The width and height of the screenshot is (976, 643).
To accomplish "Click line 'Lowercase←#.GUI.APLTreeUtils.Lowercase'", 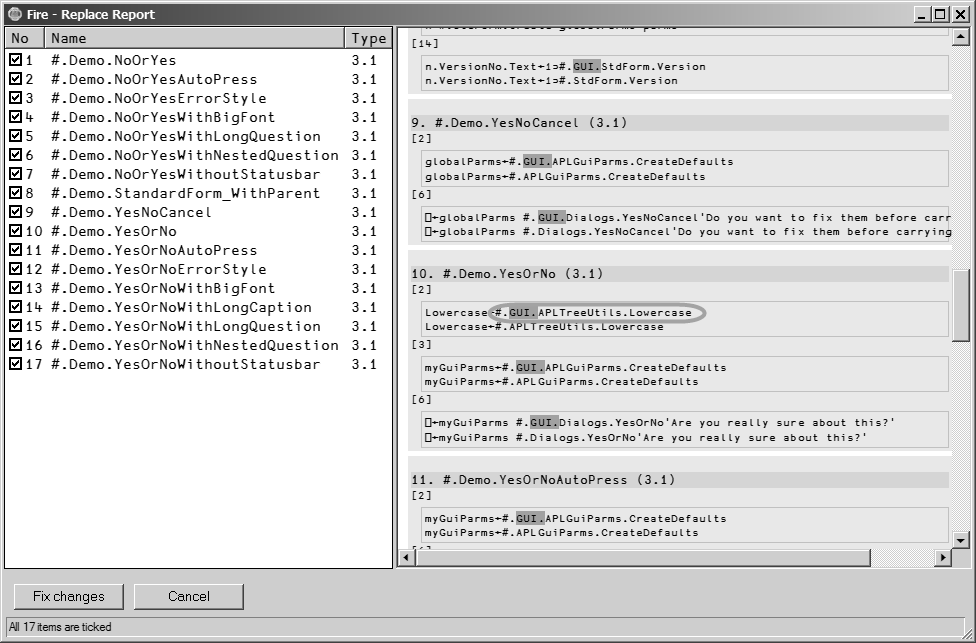I will 558,312.
